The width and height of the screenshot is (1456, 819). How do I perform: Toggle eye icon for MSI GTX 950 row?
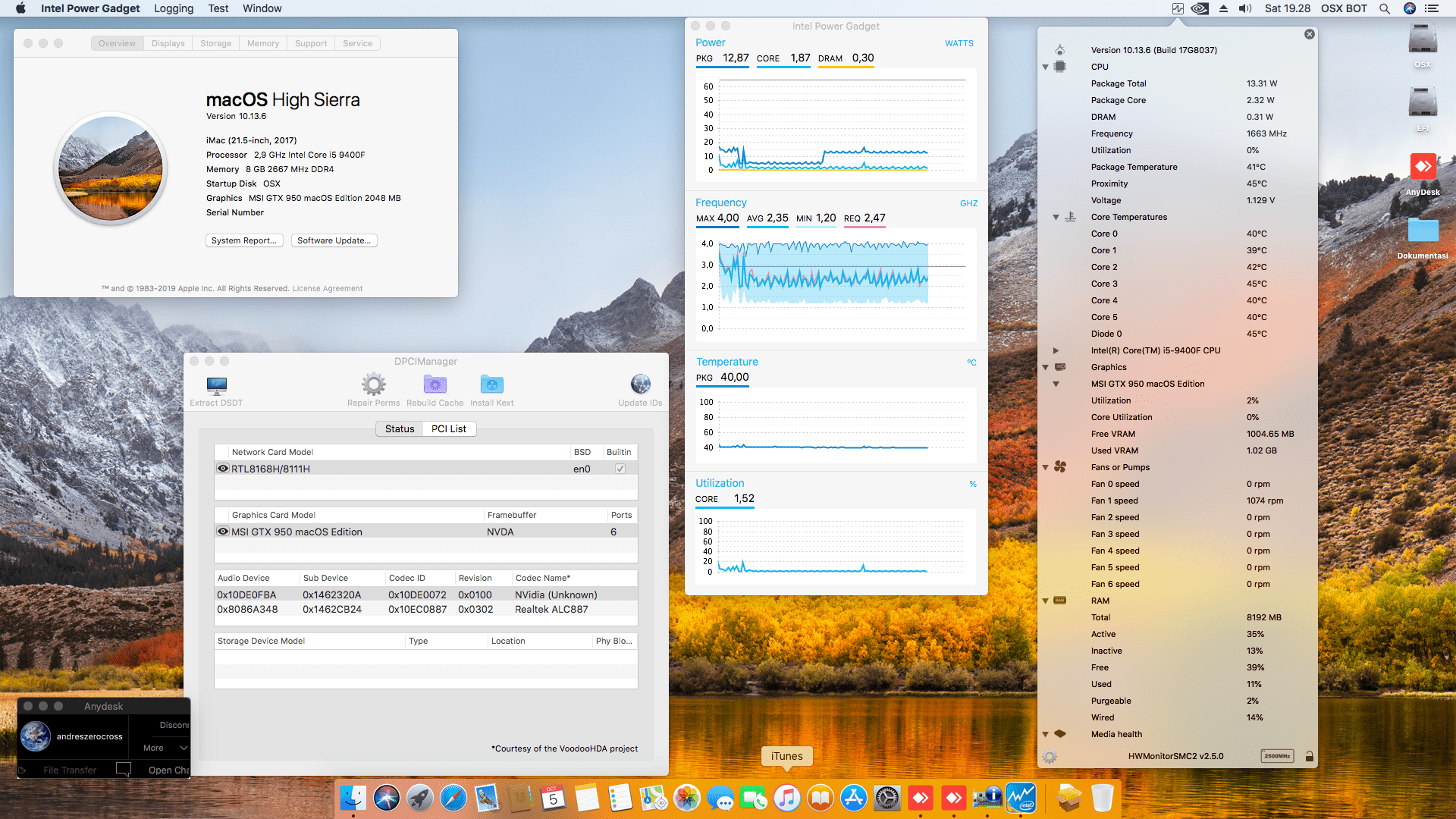223,532
